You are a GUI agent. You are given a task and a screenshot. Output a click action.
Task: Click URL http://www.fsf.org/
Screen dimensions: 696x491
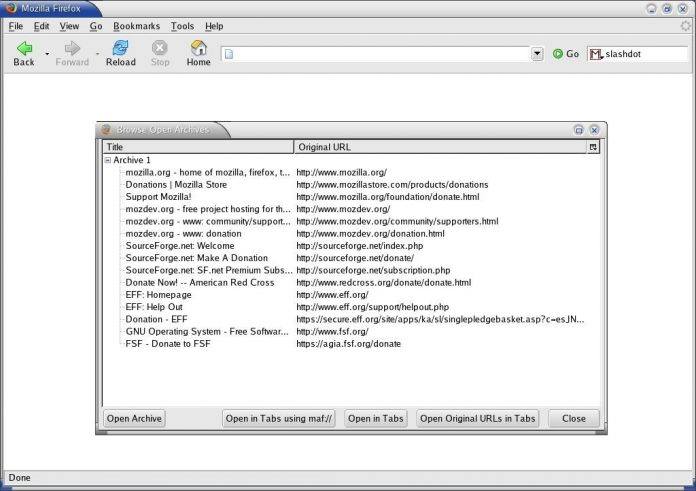pos(332,332)
